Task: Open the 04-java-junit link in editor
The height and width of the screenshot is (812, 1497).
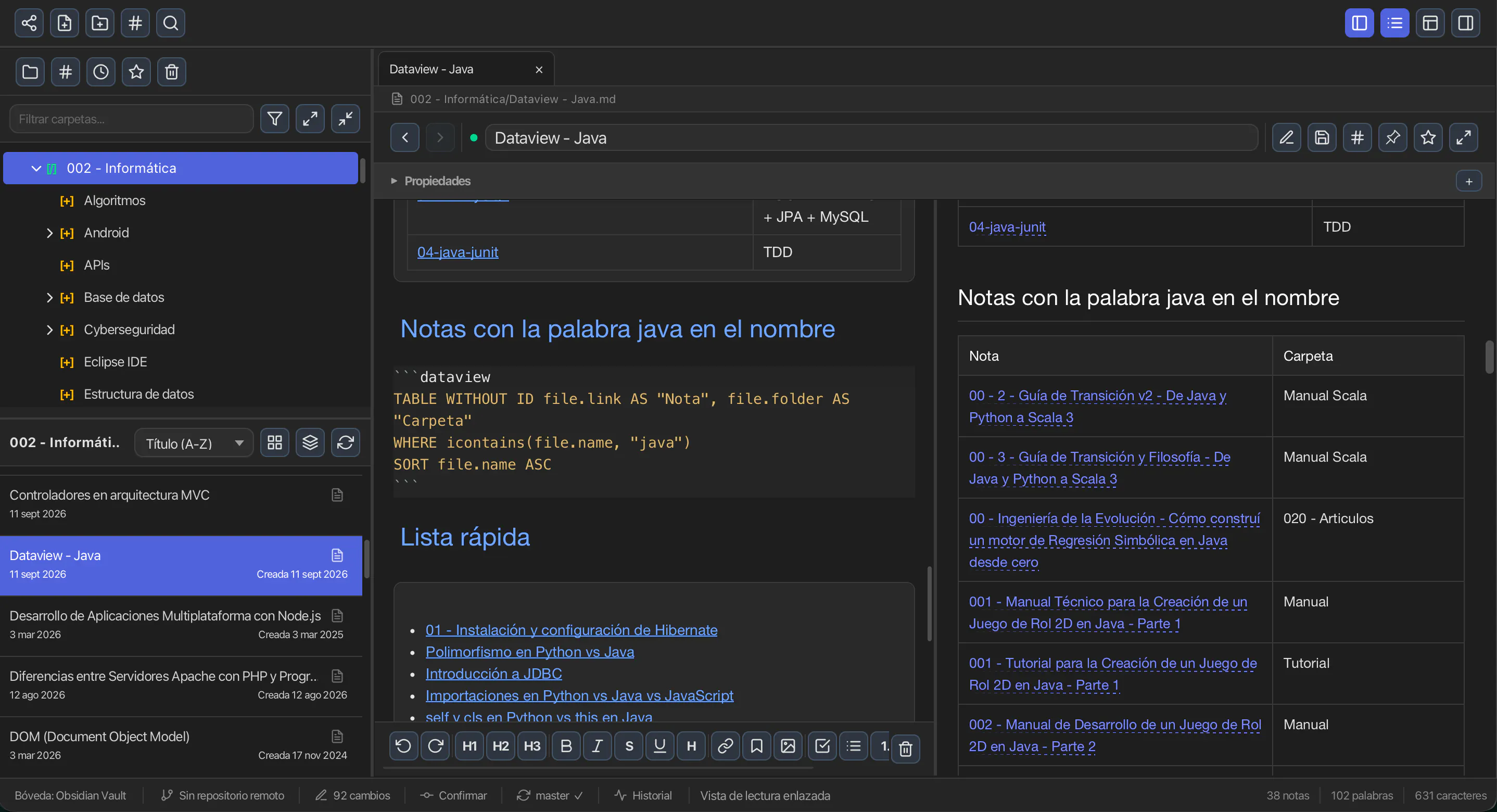Action: tap(458, 252)
